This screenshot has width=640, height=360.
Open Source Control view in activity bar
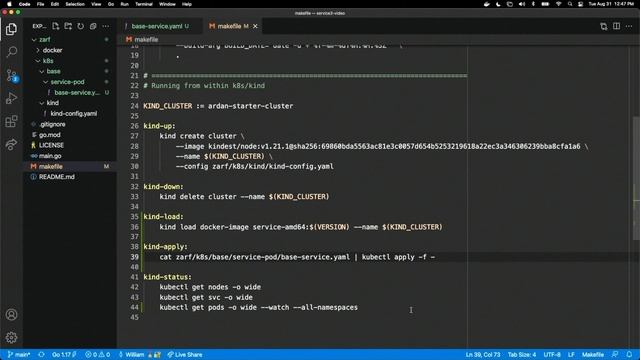(x=11, y=76)
